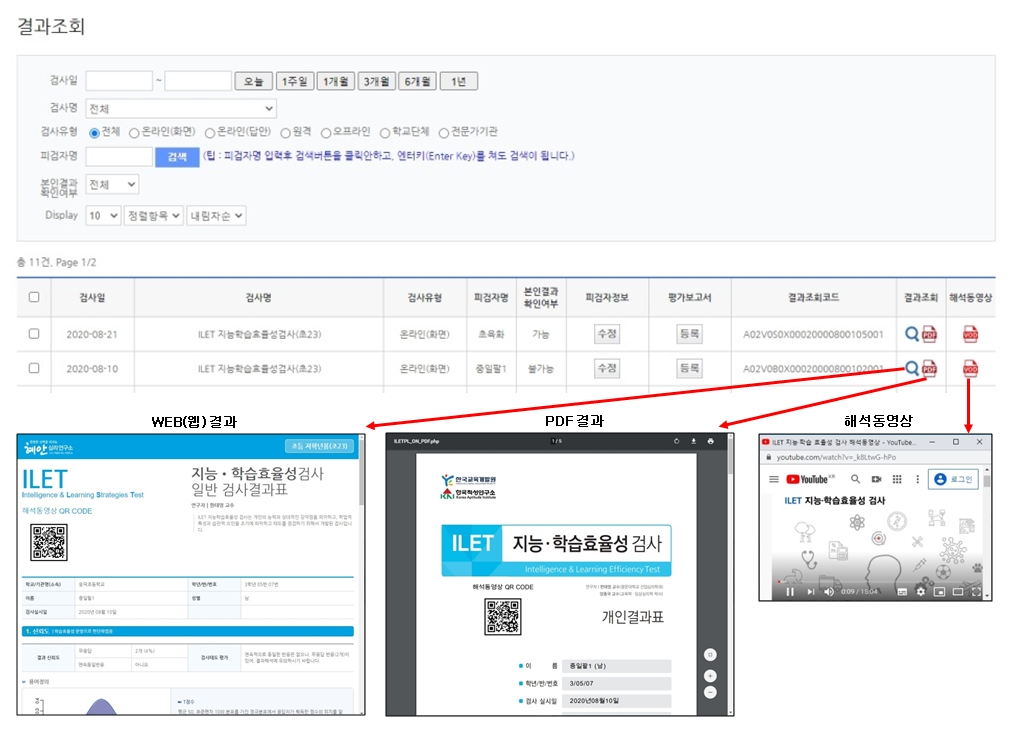Open web result for 2020-08-21 test row
This screenshot has width=1013, height=737.
(912, 334)
